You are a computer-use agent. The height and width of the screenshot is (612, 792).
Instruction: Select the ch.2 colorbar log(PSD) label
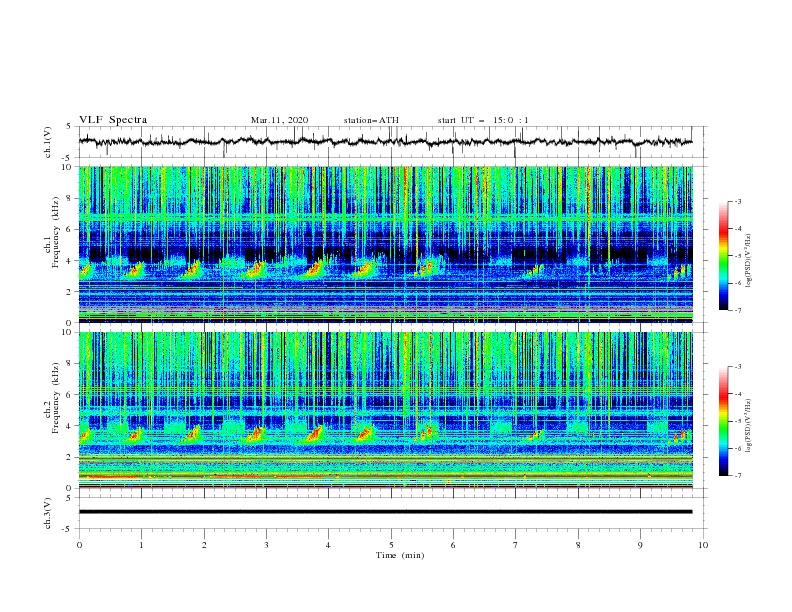[748, 425]
